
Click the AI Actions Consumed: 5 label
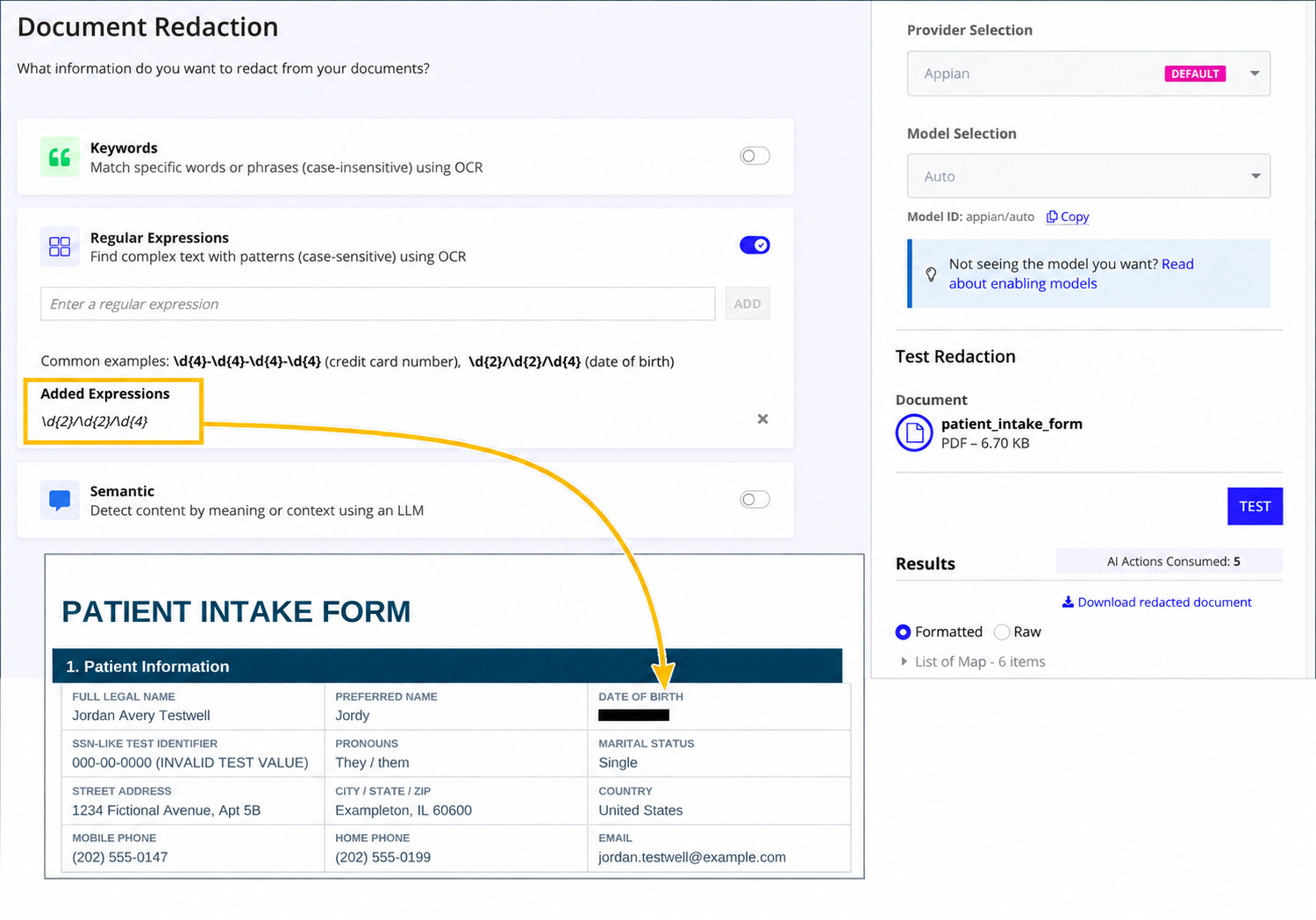1173,561
